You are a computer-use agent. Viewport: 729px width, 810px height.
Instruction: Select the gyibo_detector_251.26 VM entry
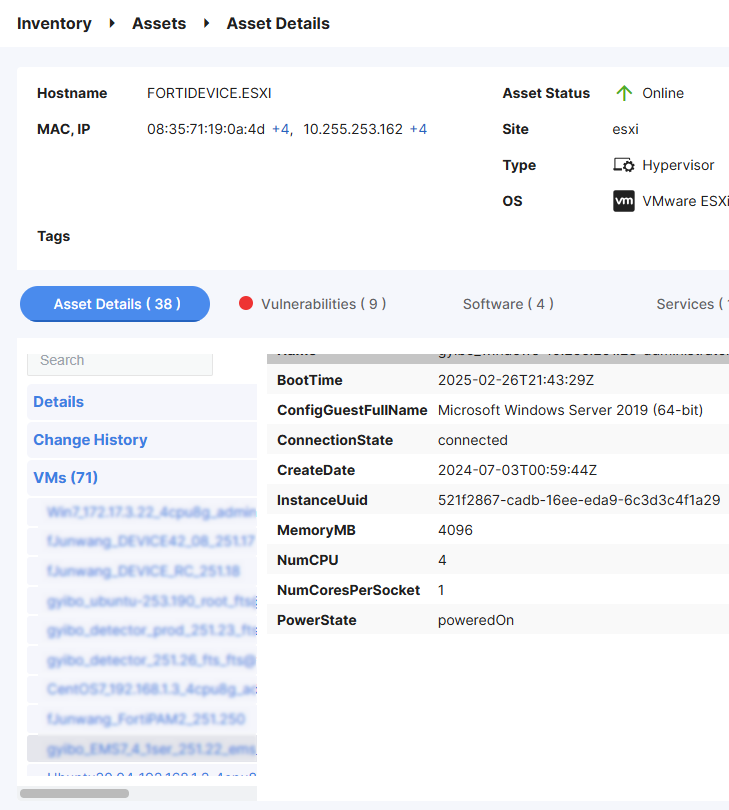pos(142,660)
